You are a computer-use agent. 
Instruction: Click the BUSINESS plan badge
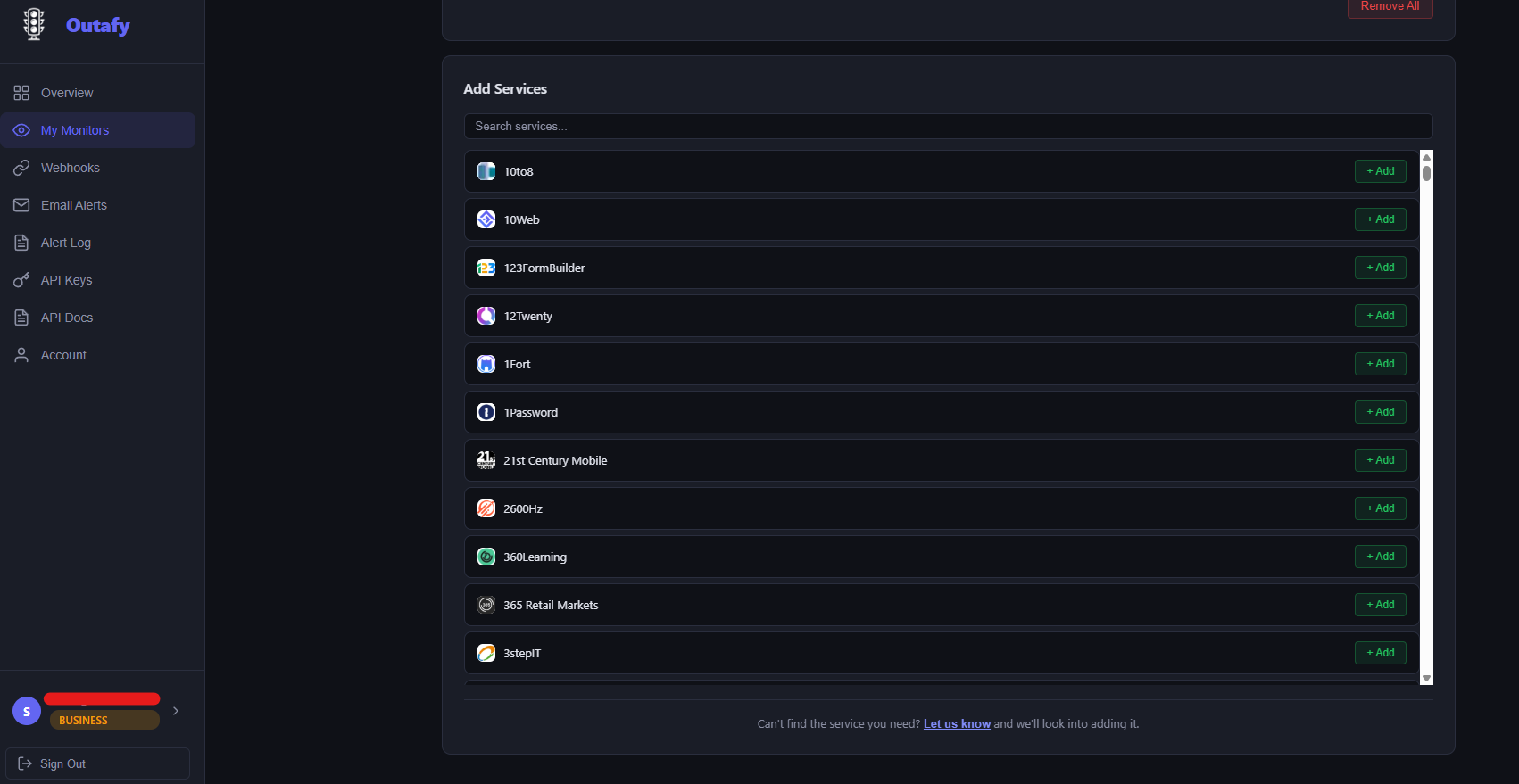[x=104, y=720]
